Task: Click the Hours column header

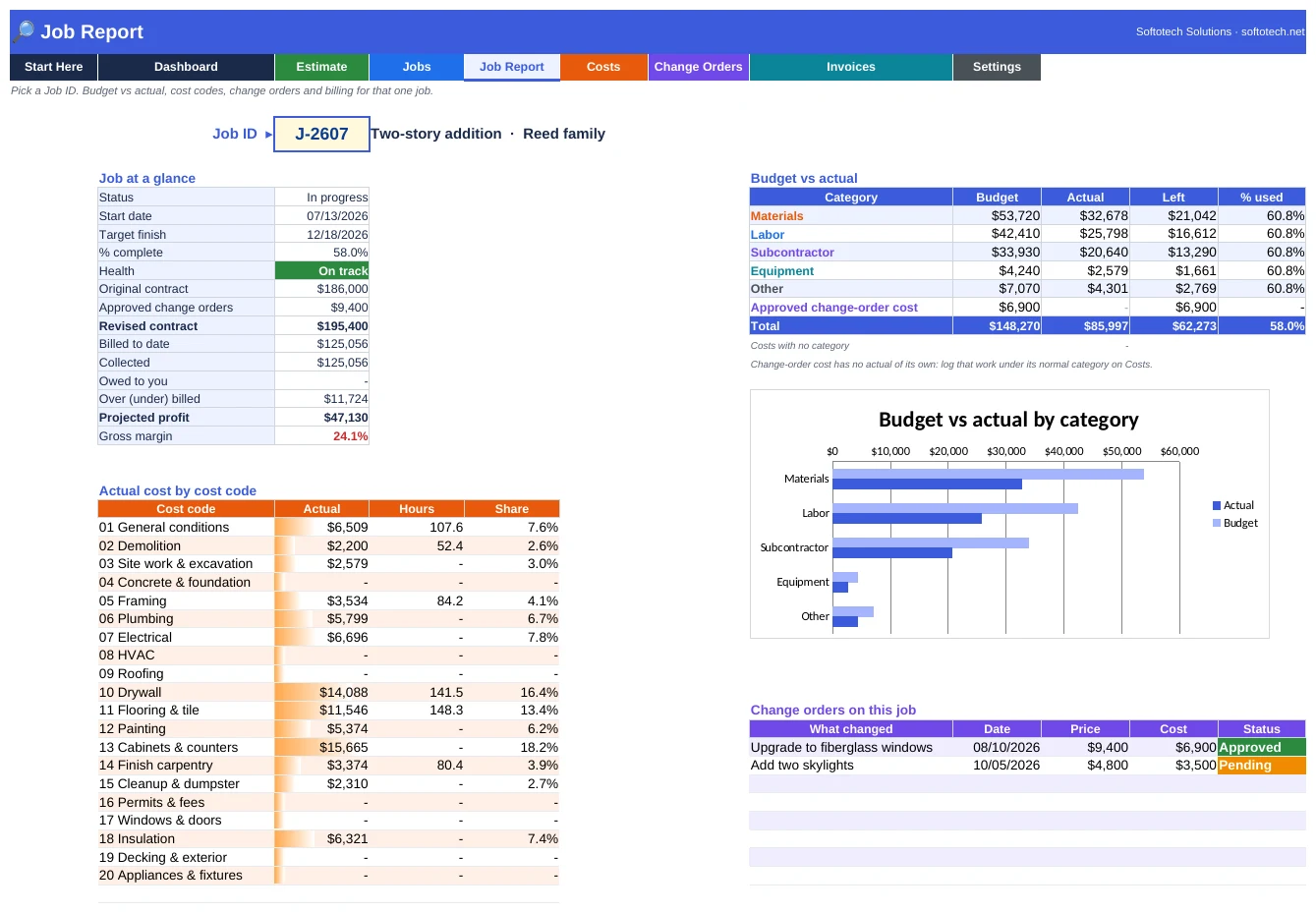Action: [417, 509]
